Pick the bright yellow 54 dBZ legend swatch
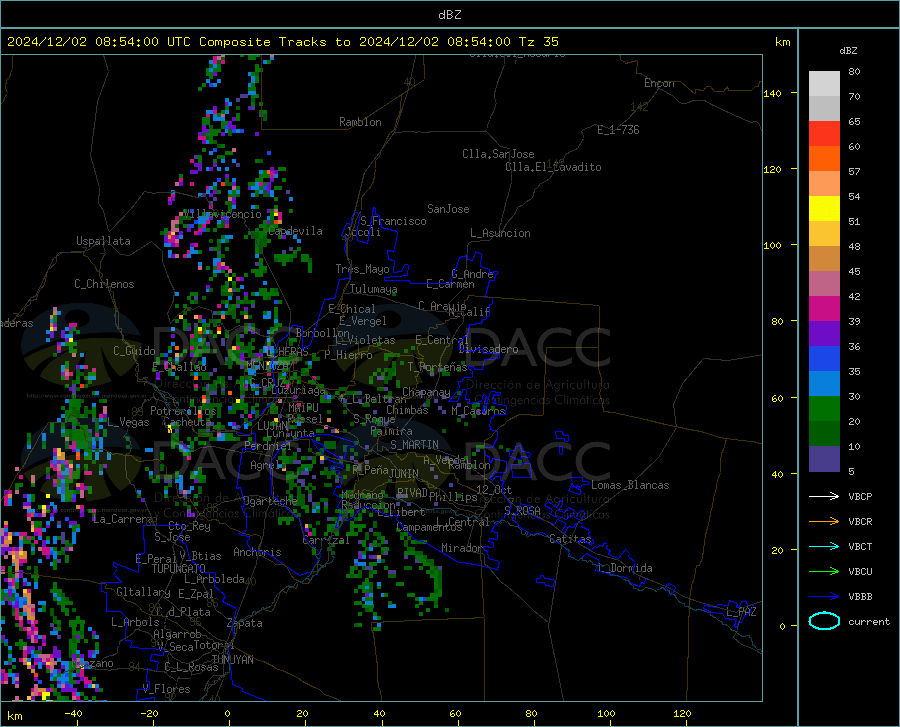The width and height of the screenshot is (900, 727). tap(824, 209)
